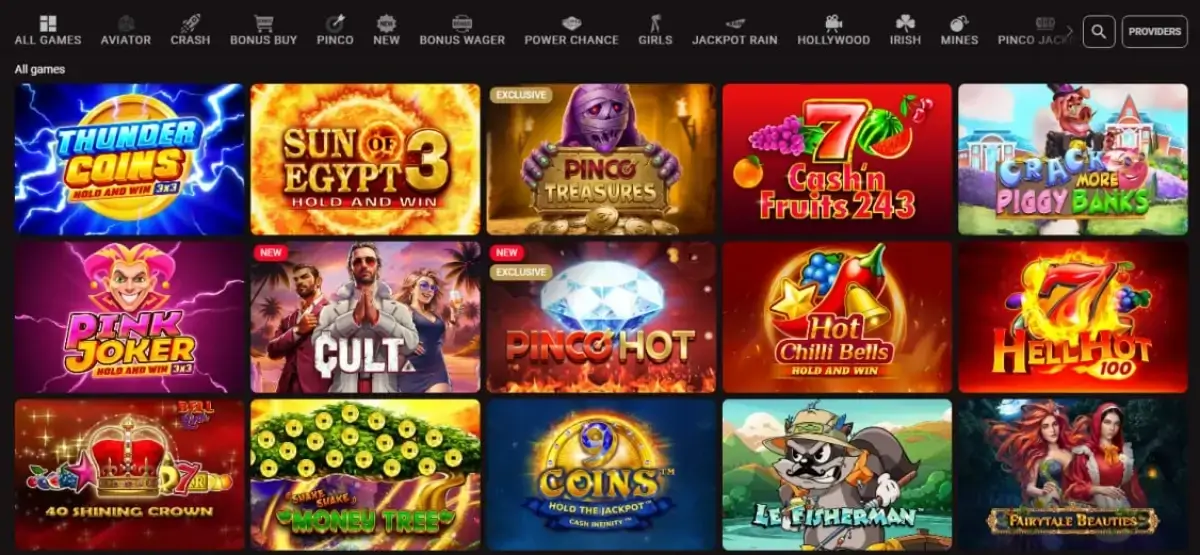Image resolution: width=1200 pixels, height=555 pixels.
Task: Open the Cult new game tile
Action: point(365,317)
